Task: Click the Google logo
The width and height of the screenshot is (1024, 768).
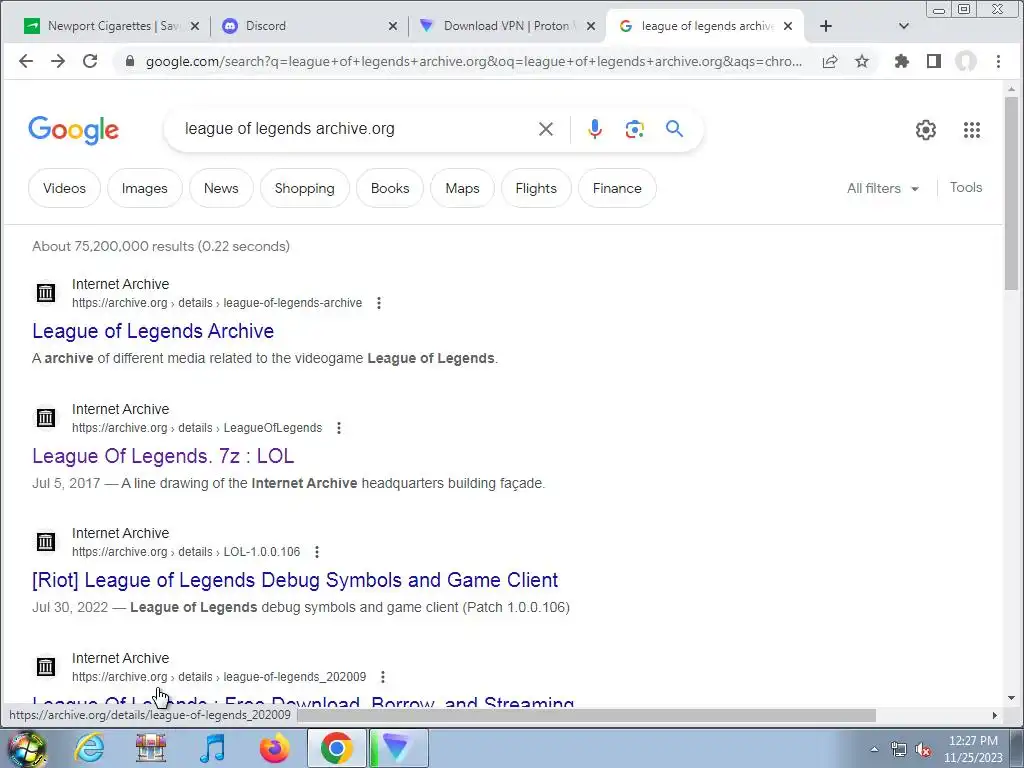Action: pyautogui.click(x=74, y=130)
